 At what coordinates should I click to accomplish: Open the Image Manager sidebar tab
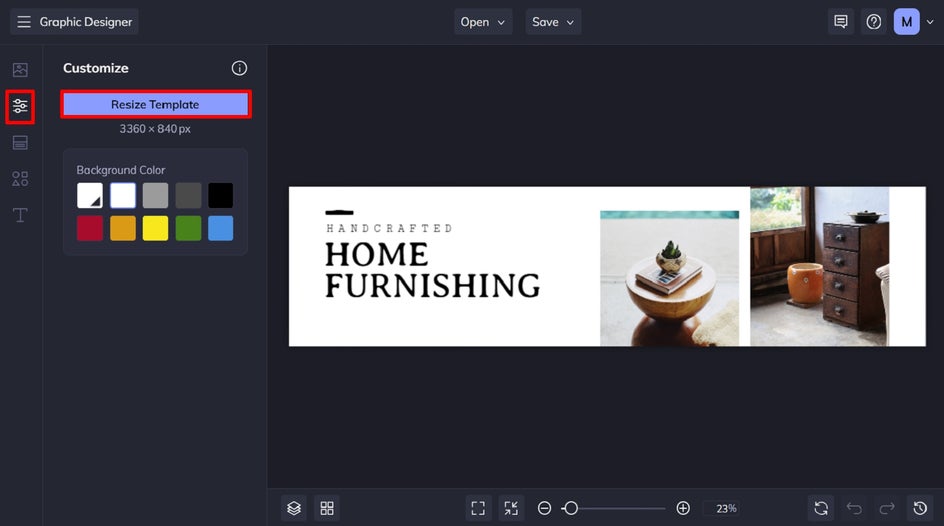20,70
